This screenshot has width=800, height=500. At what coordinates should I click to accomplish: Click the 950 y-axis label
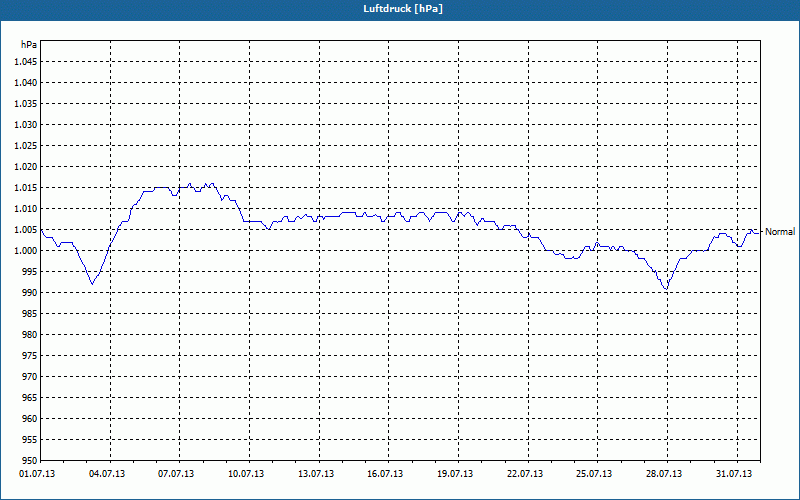click(30, 461)
